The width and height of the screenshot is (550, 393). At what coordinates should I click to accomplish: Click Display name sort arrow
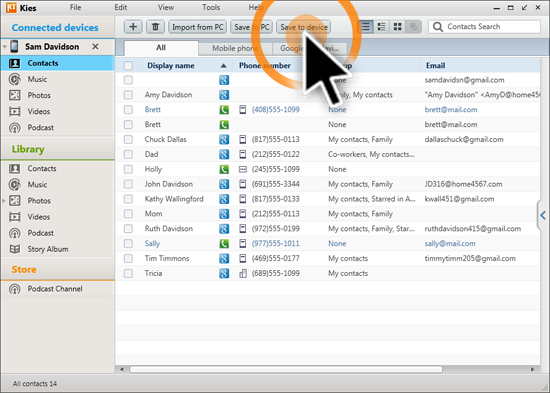click(223, 66)
